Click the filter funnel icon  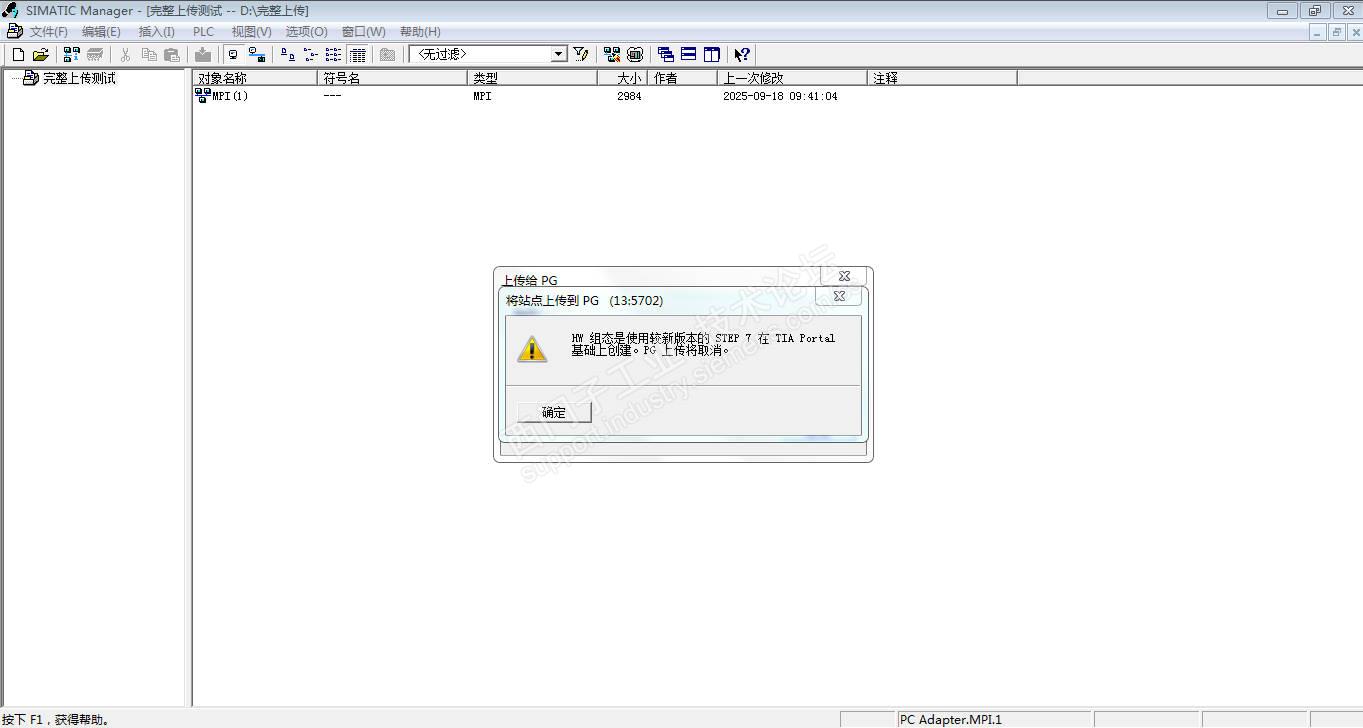[x=581, y=55]
